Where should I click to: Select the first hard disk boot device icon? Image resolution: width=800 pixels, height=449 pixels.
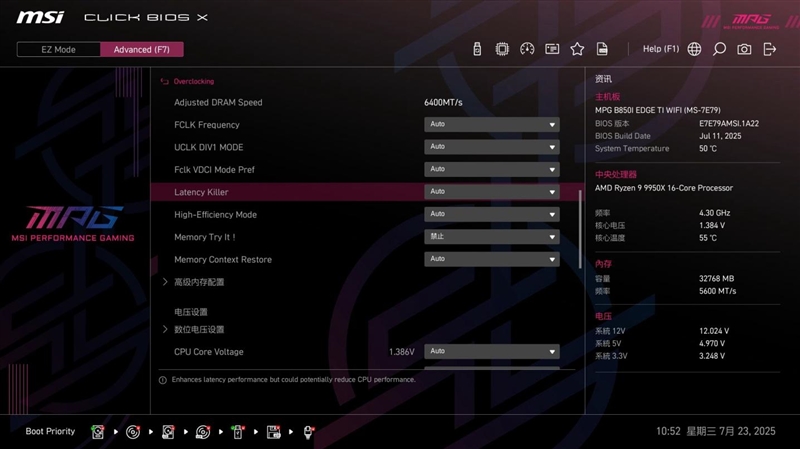97,432
